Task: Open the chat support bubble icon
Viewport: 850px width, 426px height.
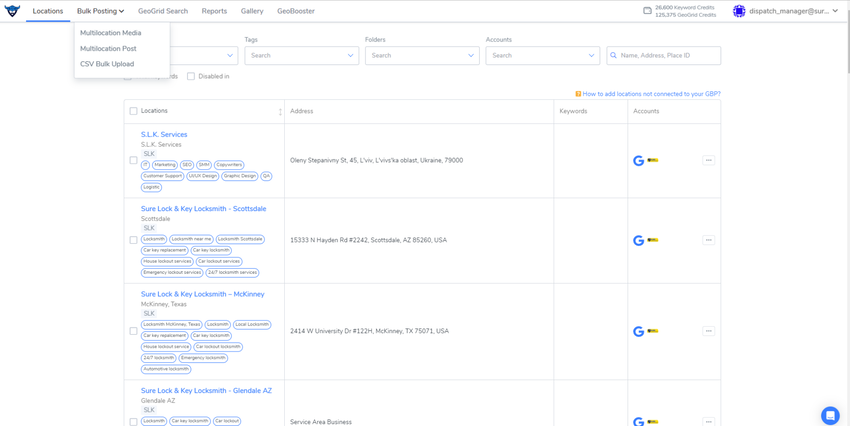Action: [x=830, y=416]
